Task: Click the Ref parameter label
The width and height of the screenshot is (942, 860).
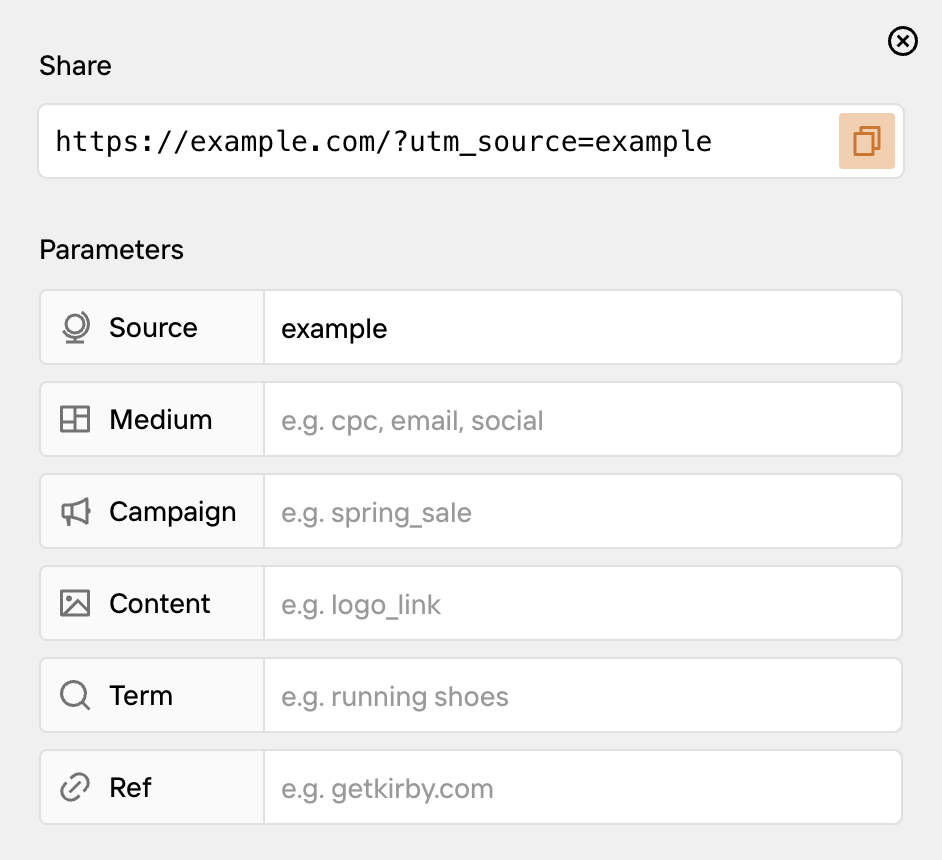Action: click(x=130, y=787)
